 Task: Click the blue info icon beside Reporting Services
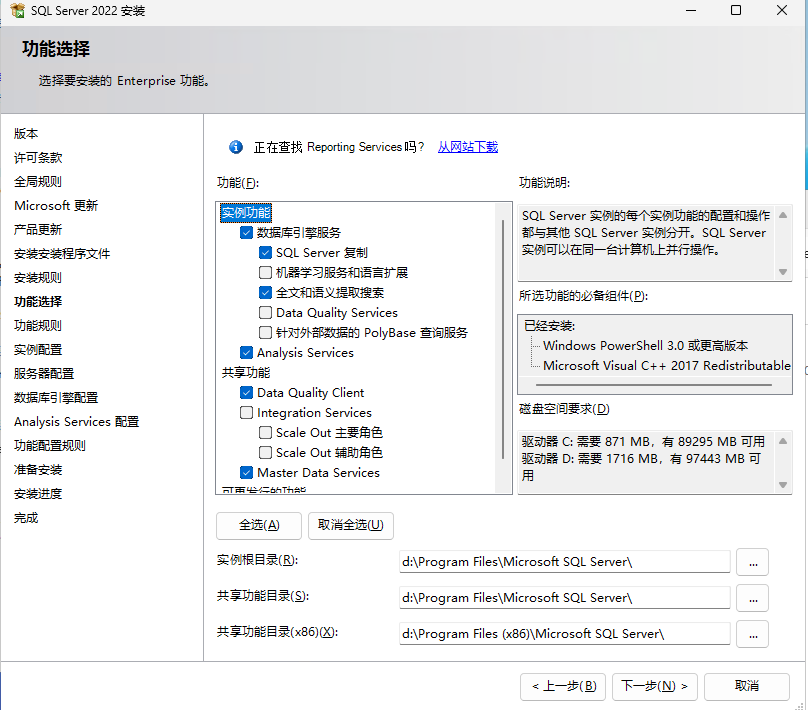click(x=236, y=147)
